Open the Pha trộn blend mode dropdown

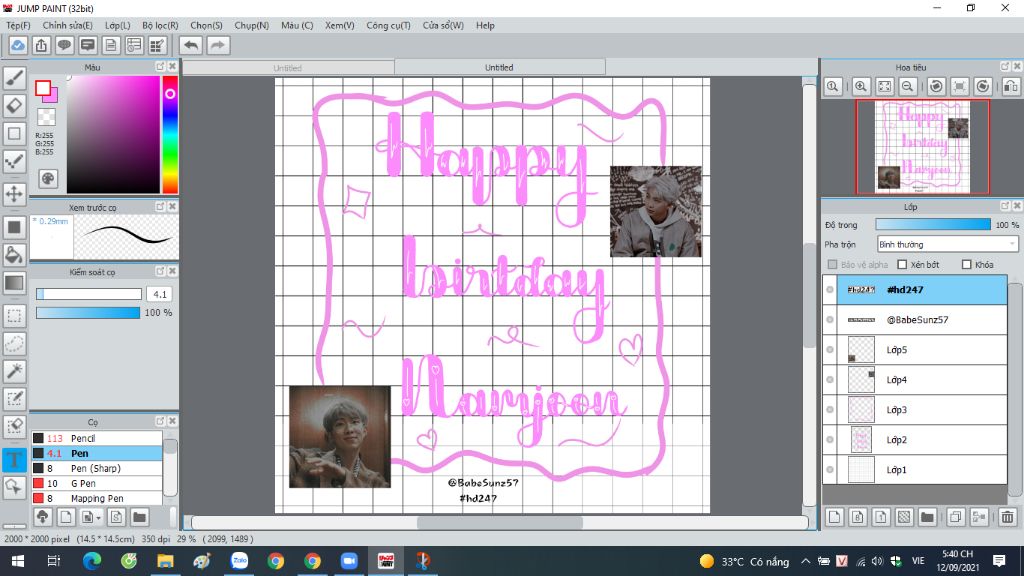pos(947,244)
